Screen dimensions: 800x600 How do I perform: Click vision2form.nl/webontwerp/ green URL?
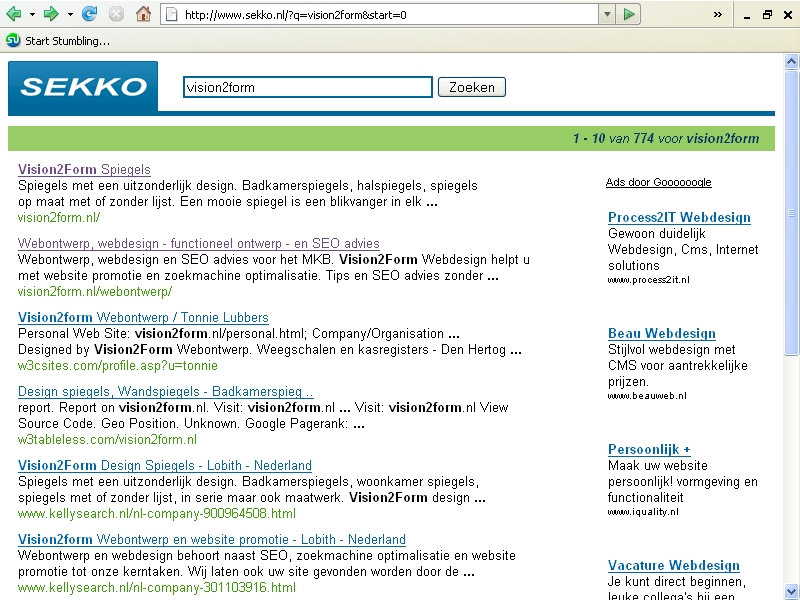(x=95, y=291)
